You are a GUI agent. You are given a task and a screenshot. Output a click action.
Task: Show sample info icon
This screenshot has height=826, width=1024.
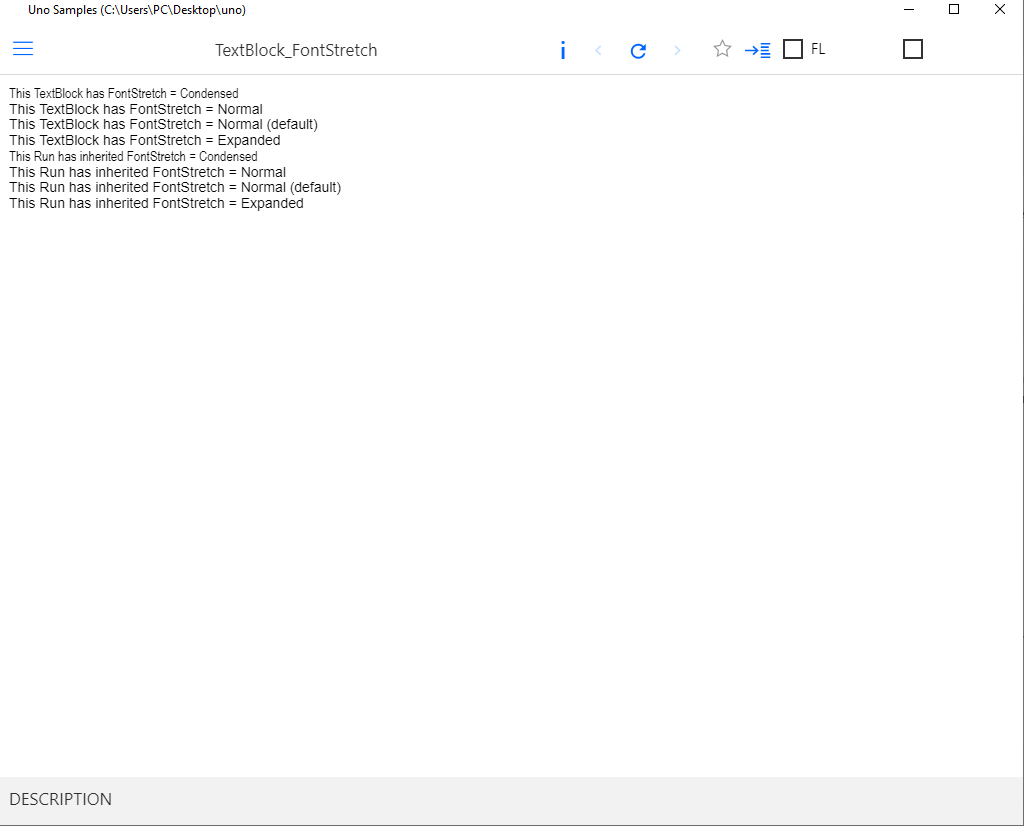[563, 50]
